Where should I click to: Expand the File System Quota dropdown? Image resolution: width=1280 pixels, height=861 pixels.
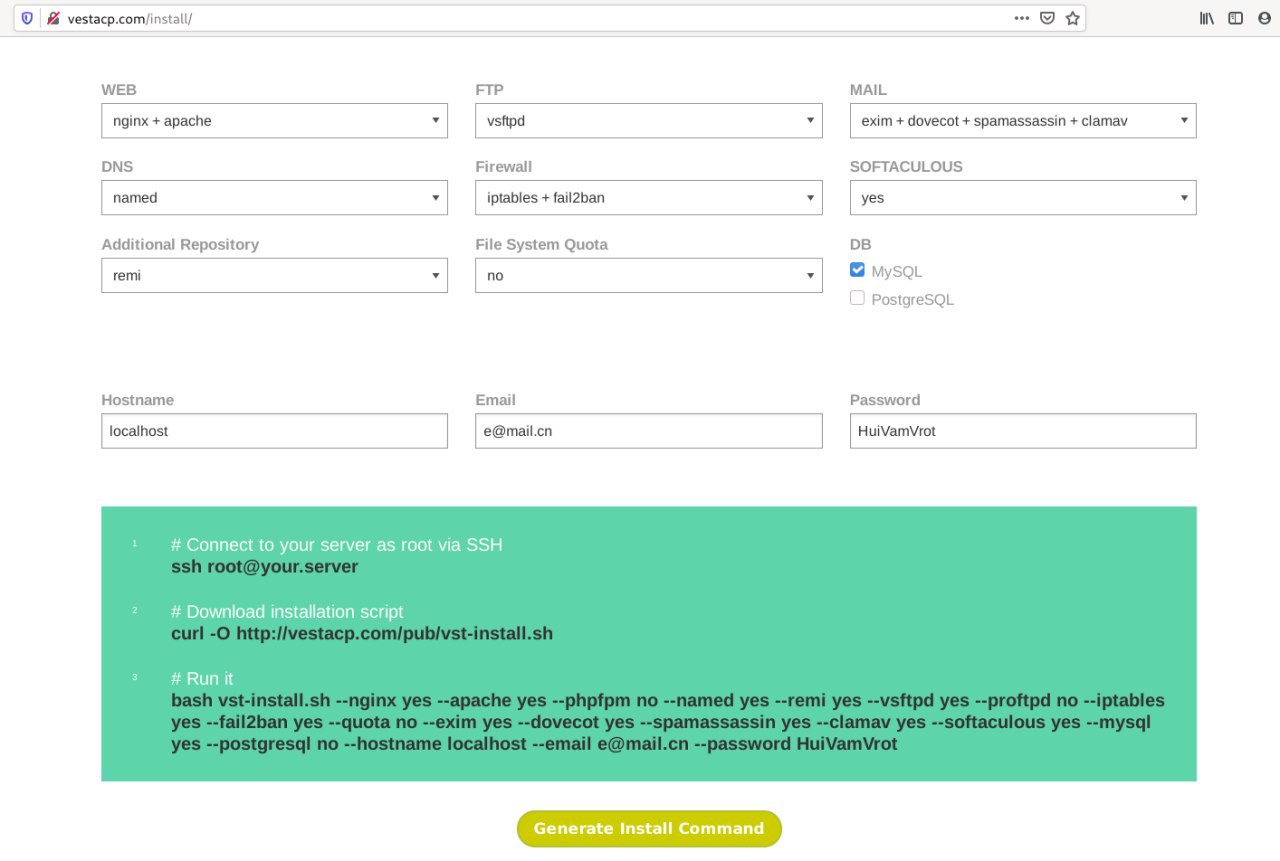649,275
